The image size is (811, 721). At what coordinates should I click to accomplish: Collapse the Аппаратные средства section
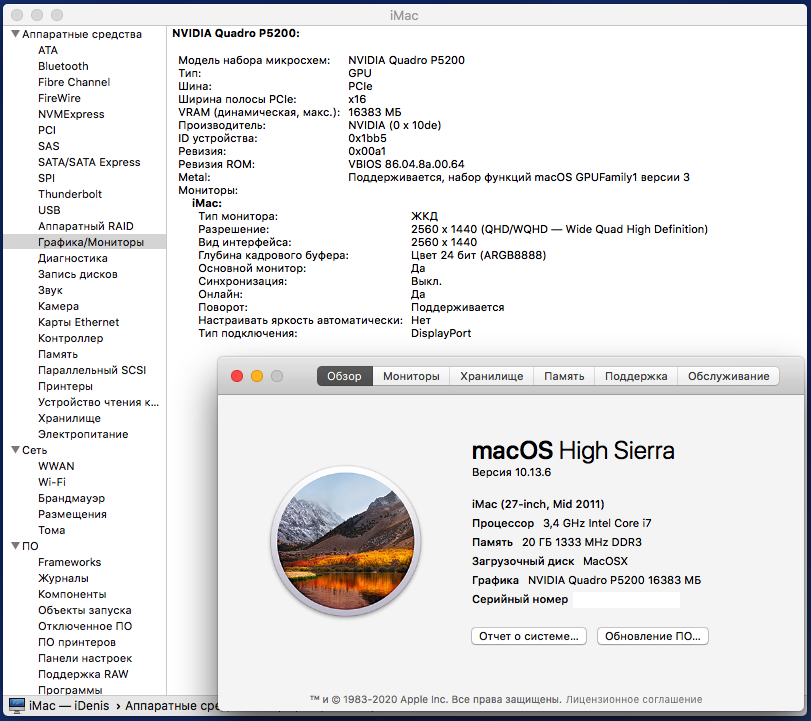coord(16,34)
